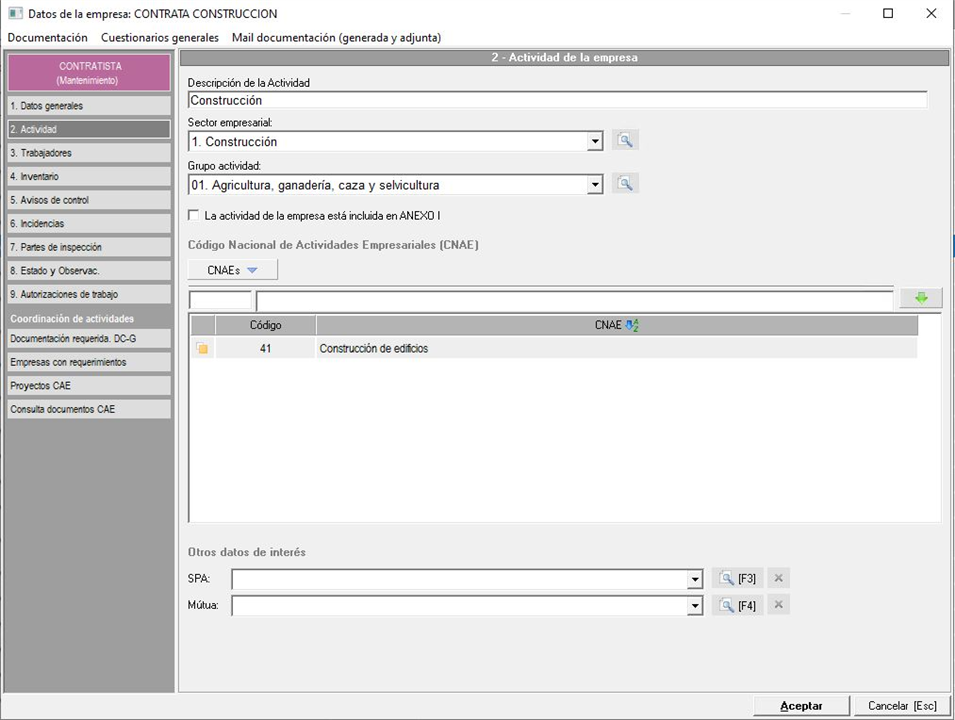Click the magnifier icon beside Grupo actividad
955x720 pixels.
tap(625, 184)
